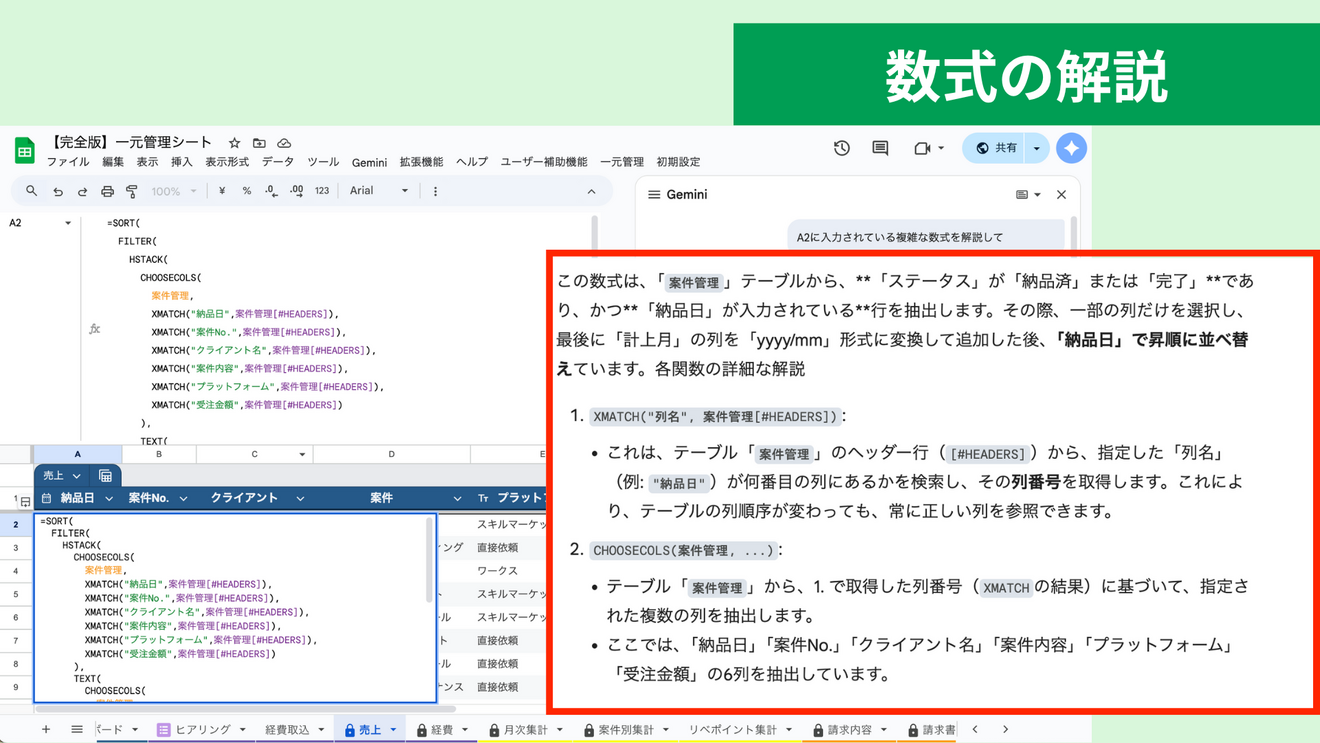The width and height of the screenshot is (1320, 743).
Task: Activate the paint format tool
Action: [132, 191]
